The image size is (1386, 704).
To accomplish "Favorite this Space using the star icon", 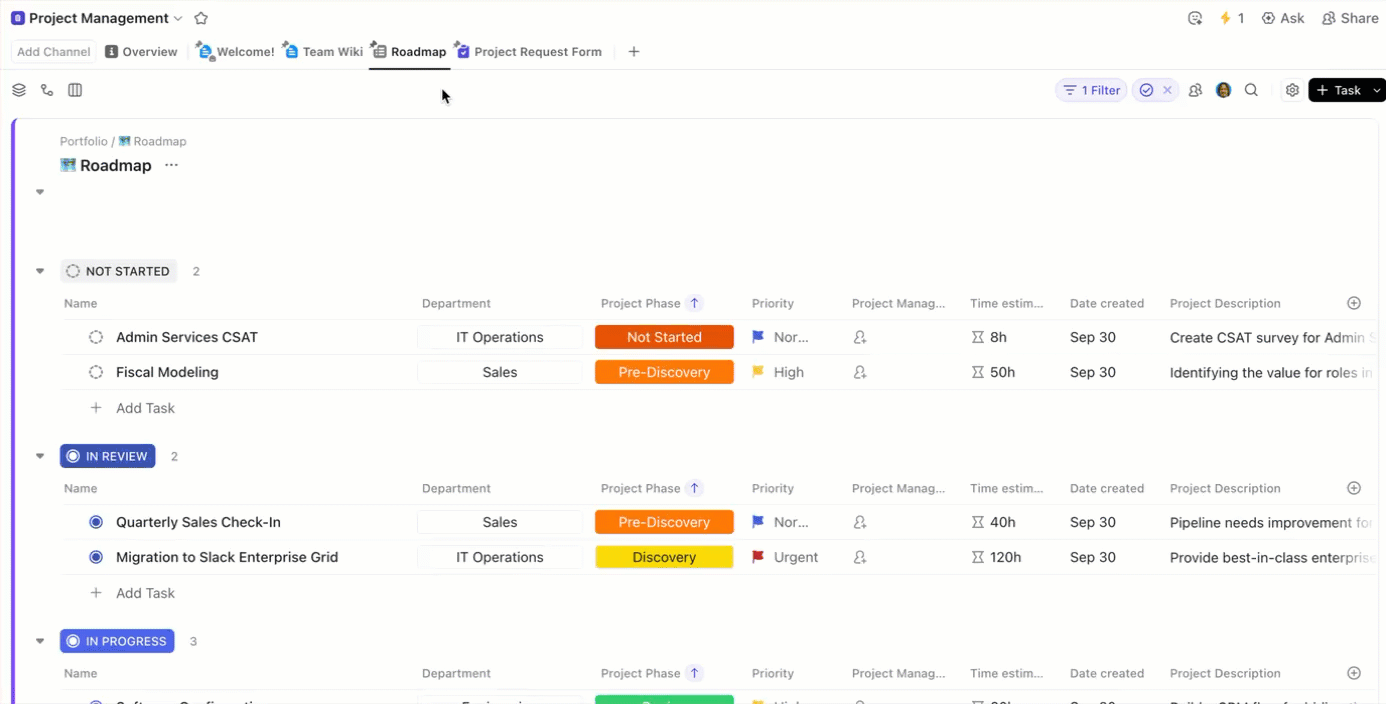I will click(201, 17).
